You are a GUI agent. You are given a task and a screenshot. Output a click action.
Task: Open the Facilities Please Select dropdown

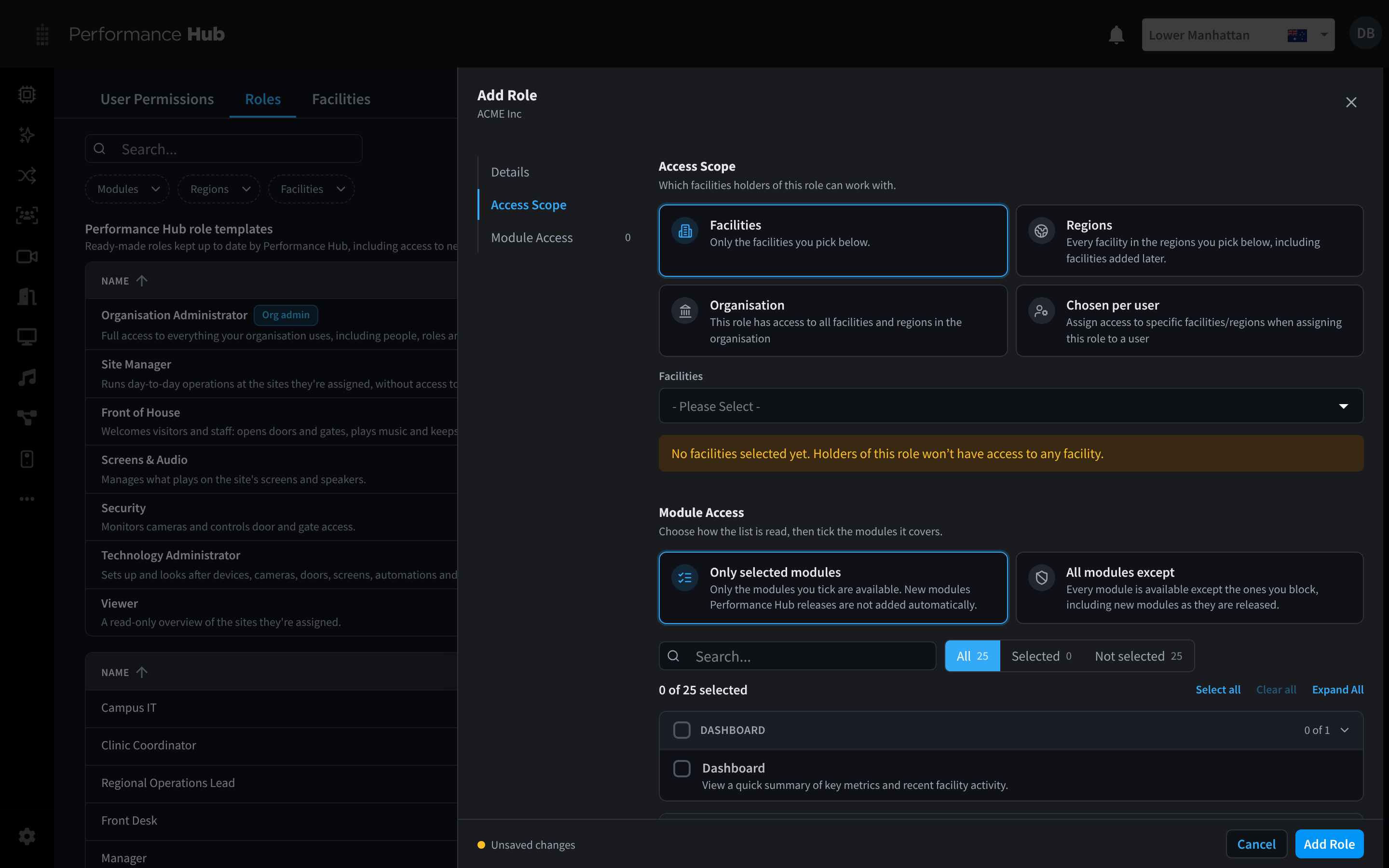tap(1011, 406)
